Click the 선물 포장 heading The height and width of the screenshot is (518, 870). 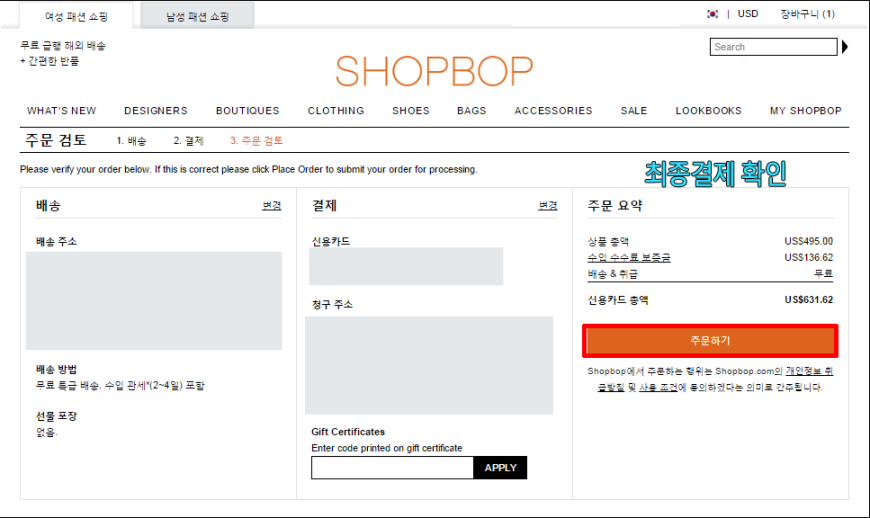click(x=57, y=416)
